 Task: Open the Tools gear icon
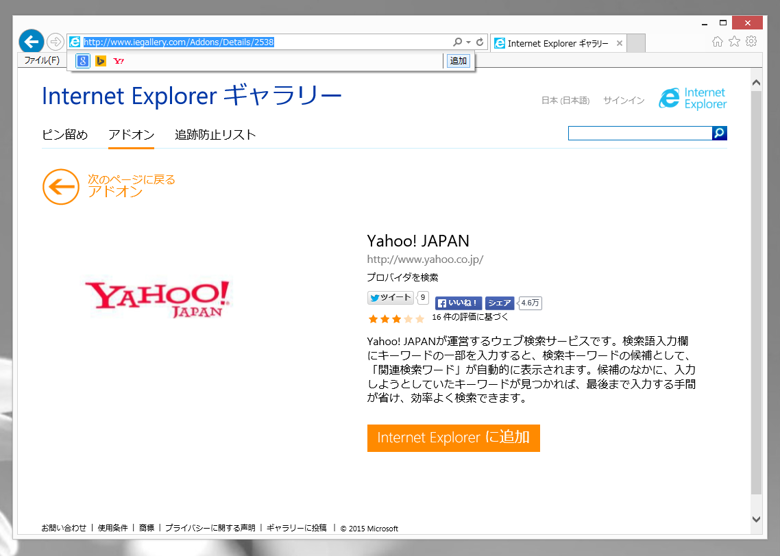751,41
